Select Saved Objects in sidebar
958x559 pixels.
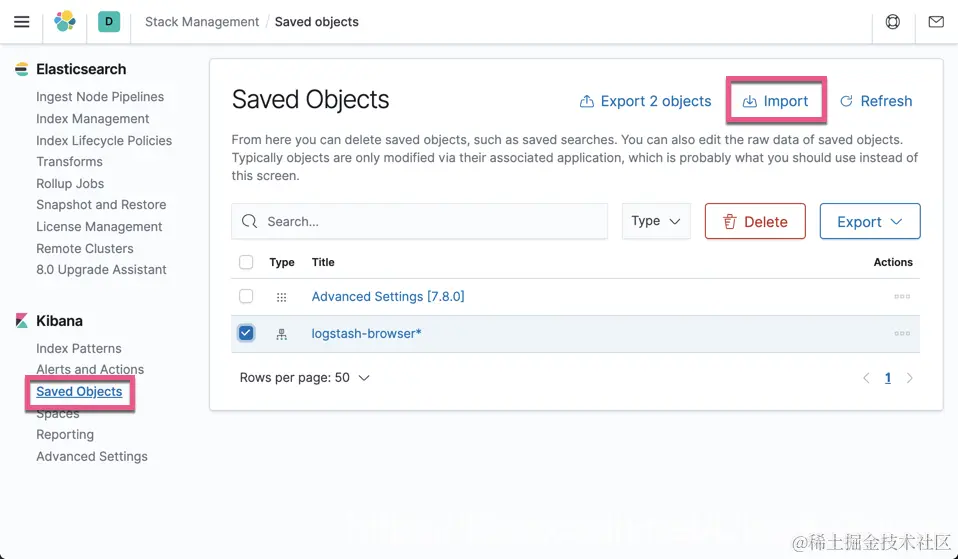(x=79, y=392)
